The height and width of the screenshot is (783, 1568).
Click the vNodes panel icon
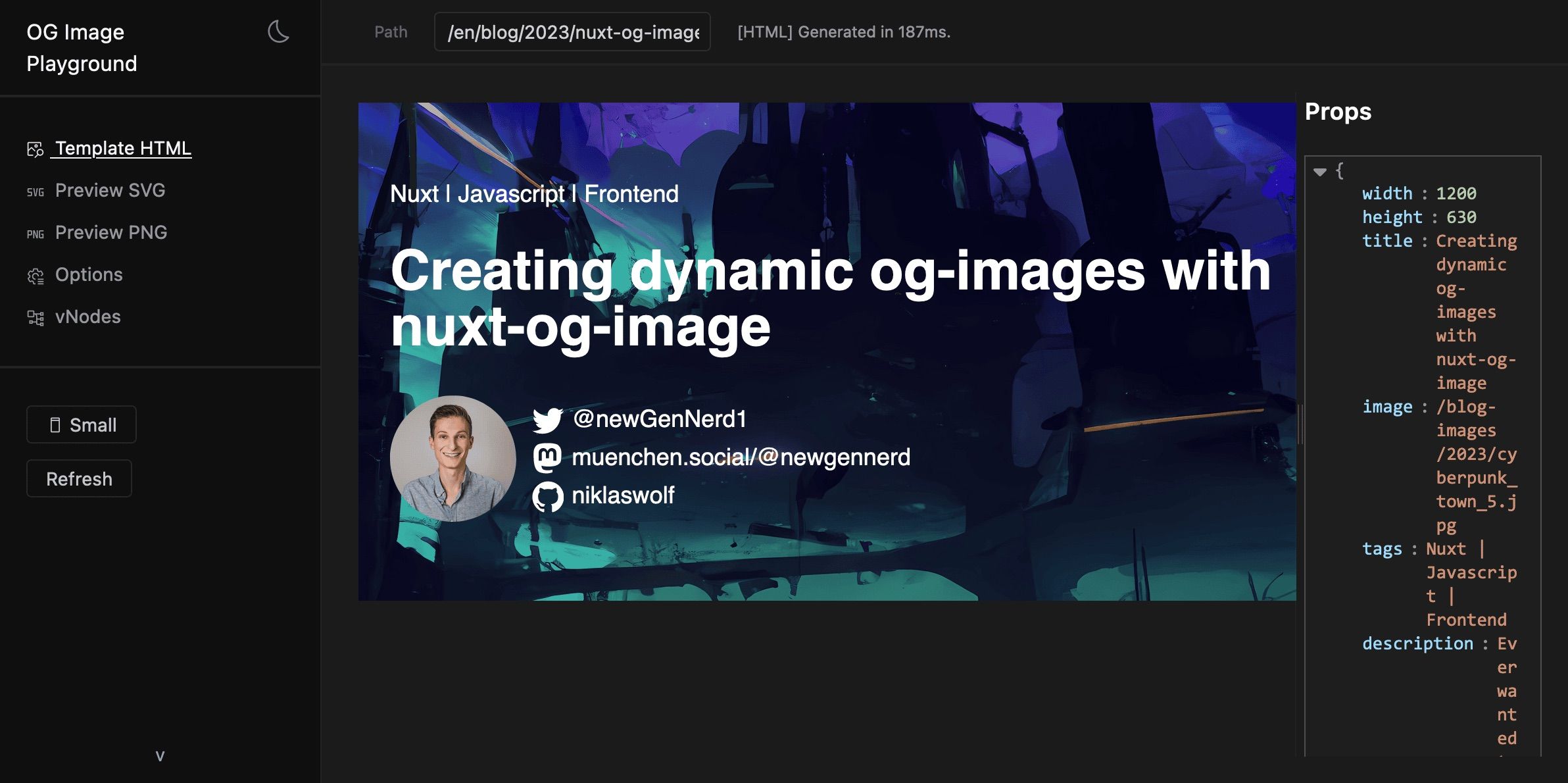(35, 317)
